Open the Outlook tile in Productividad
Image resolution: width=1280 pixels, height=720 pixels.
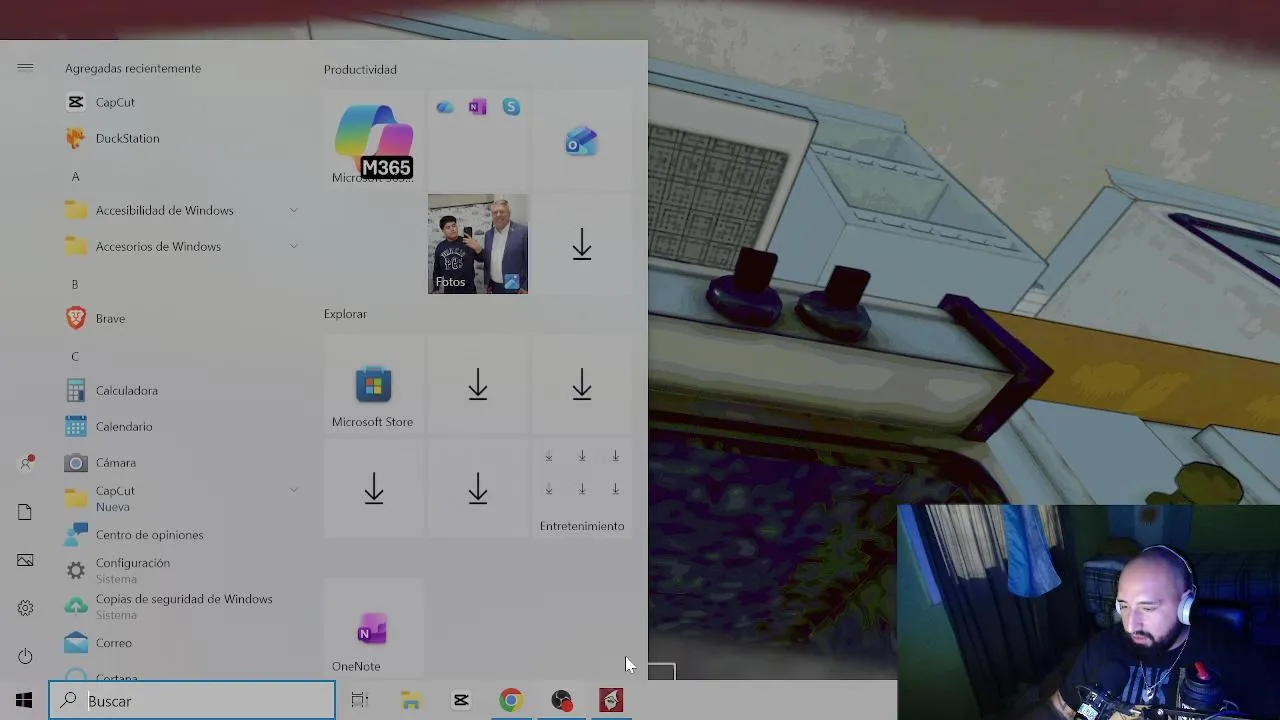(581, 140)
